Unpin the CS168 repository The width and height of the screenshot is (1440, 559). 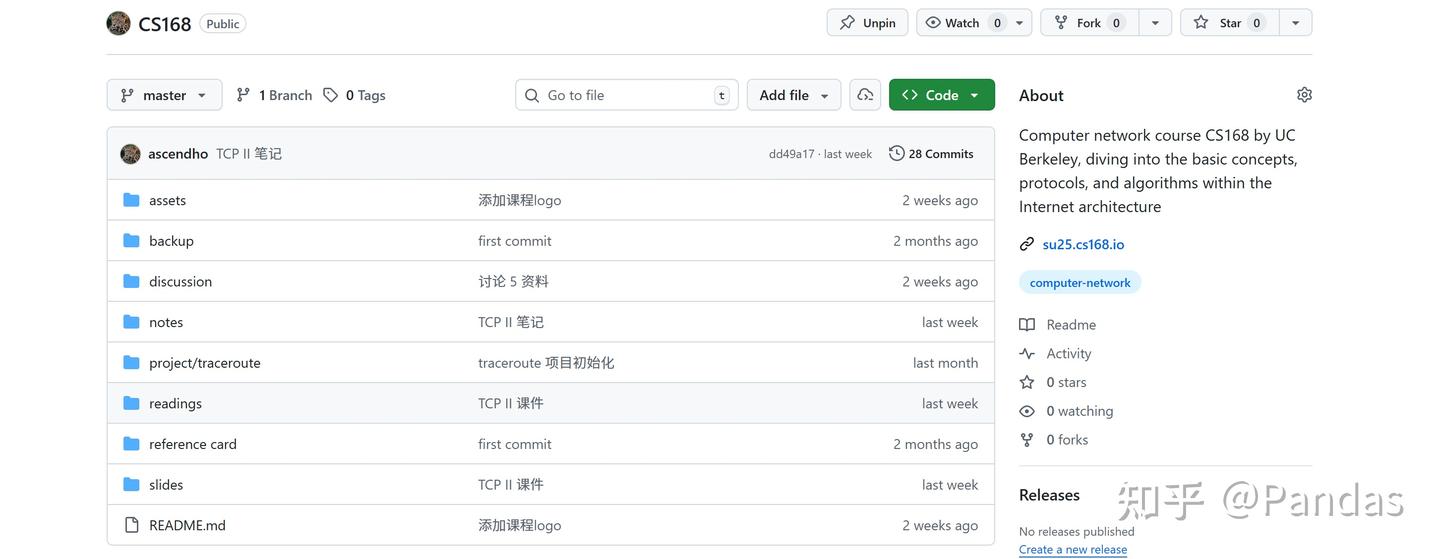pos(867,23)
